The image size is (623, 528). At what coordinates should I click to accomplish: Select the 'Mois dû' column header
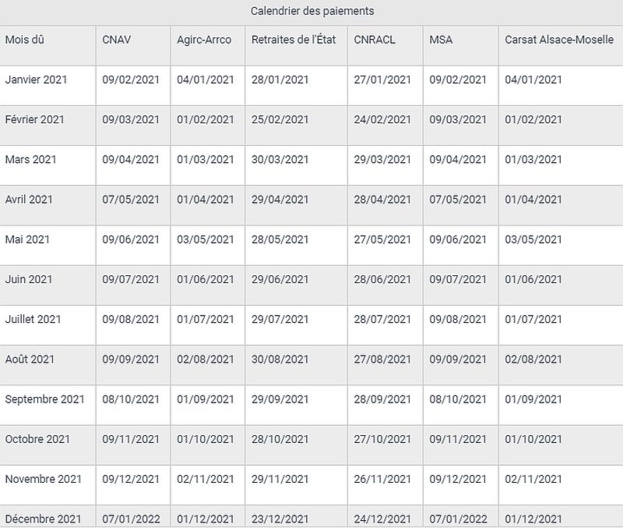click(25, 40)
